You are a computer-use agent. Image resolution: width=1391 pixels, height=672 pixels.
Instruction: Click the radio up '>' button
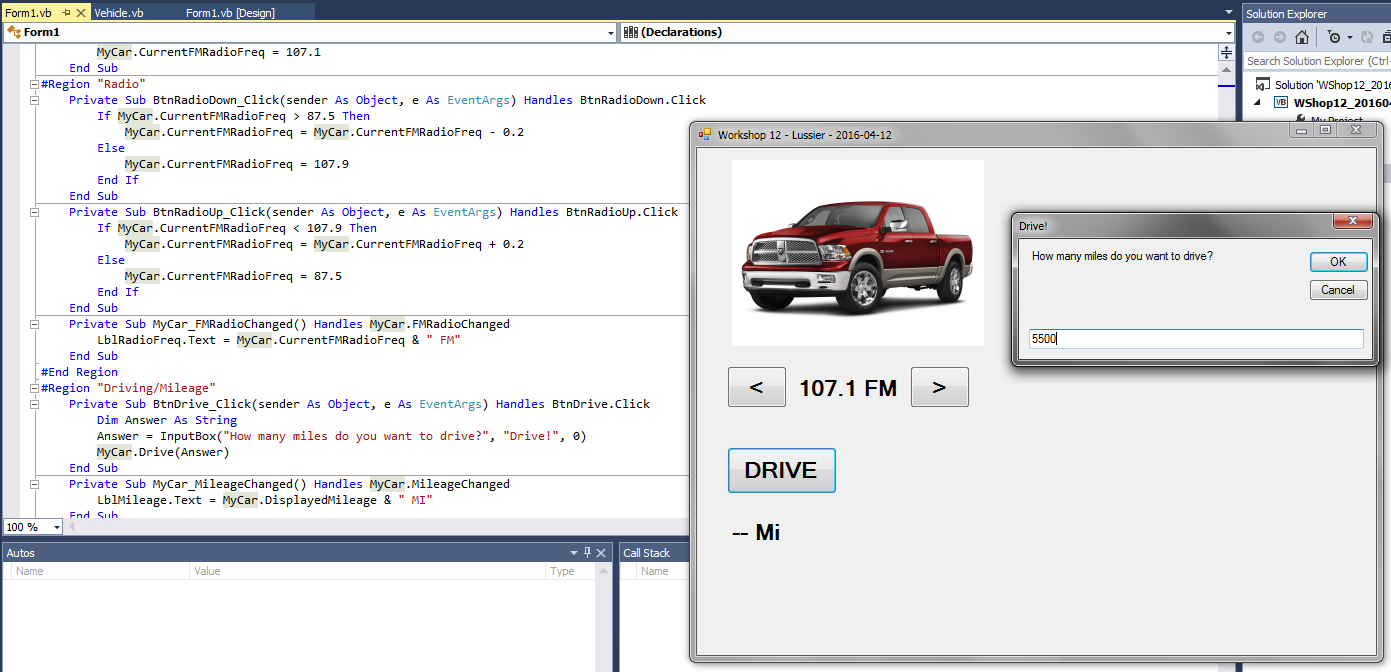click(939, 387)
